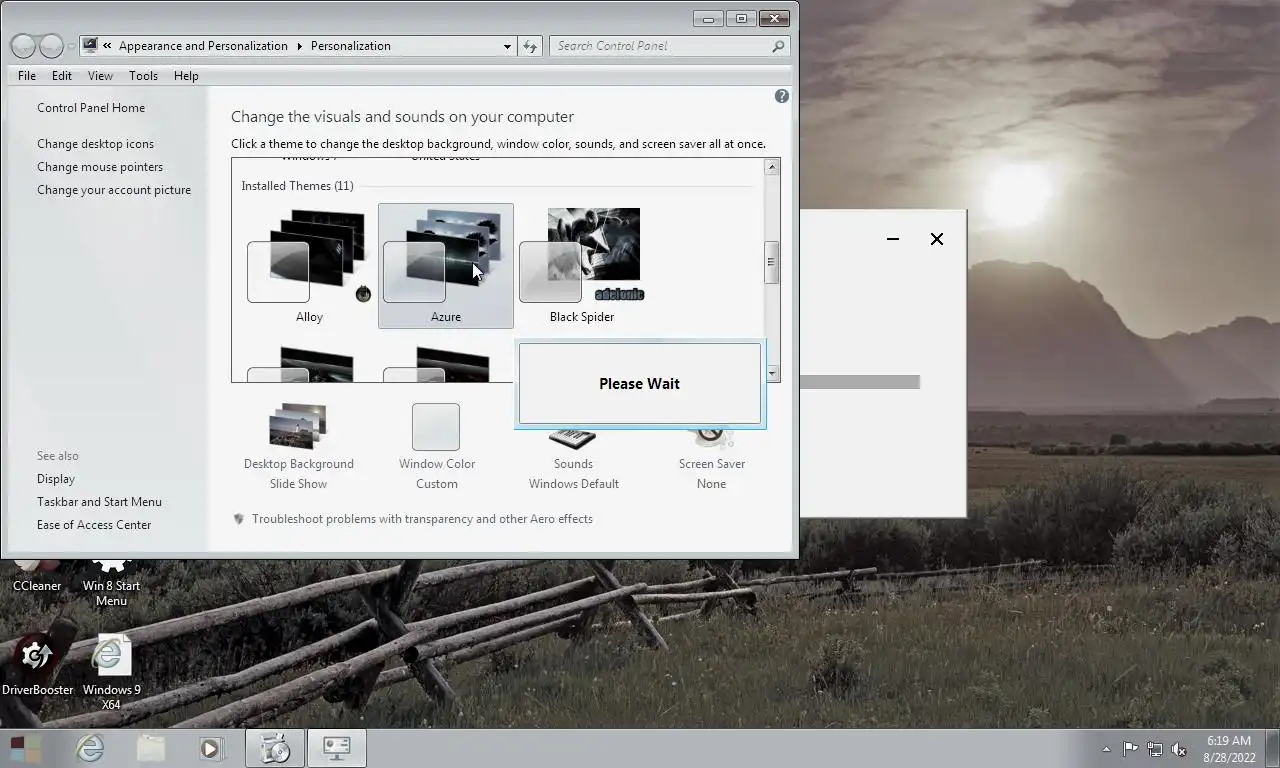
Task: Click Appearance and Personalization breadcrumb
Action: [x=203, y=46]
